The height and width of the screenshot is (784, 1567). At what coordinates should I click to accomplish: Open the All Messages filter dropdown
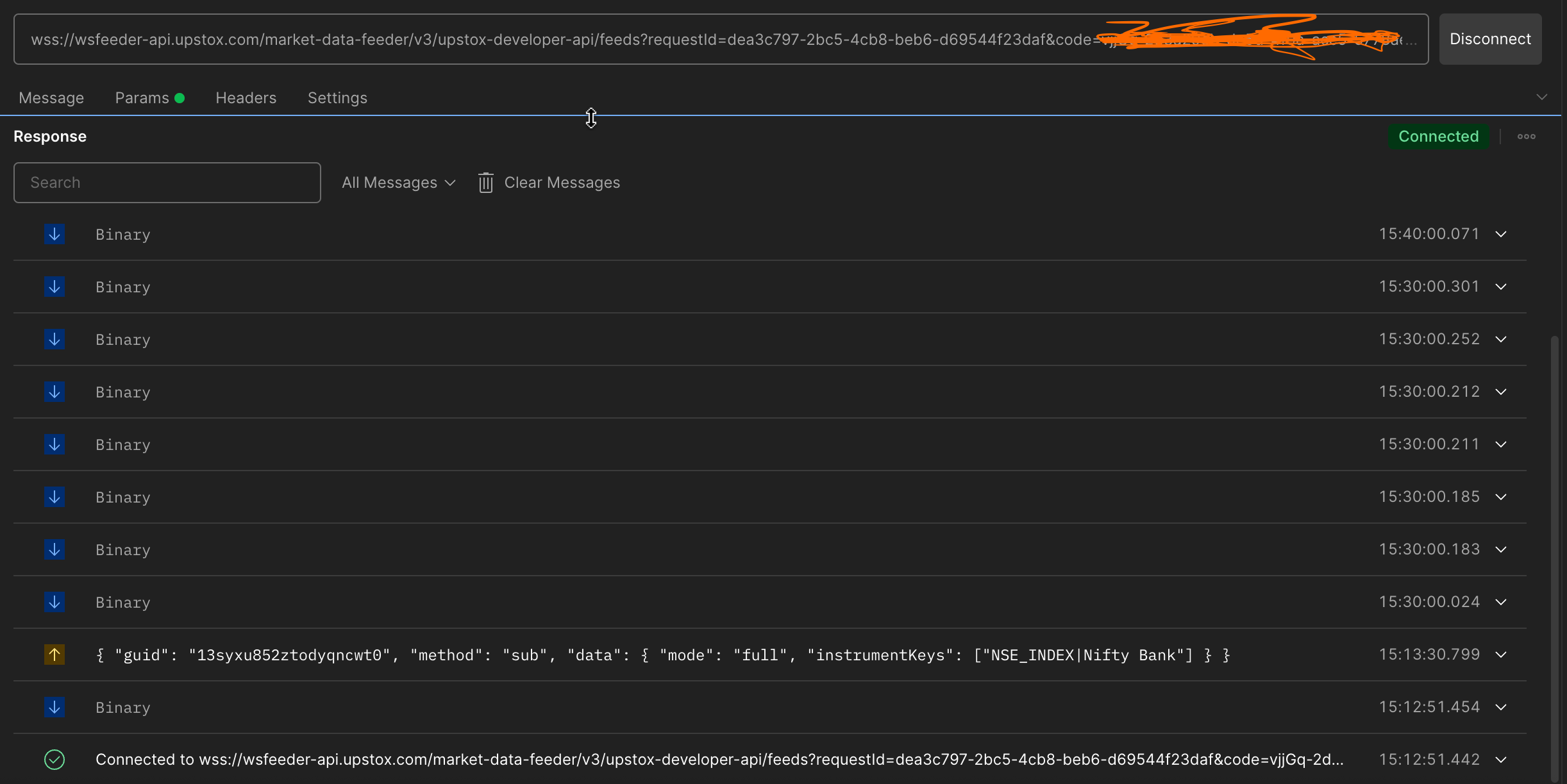398,183
